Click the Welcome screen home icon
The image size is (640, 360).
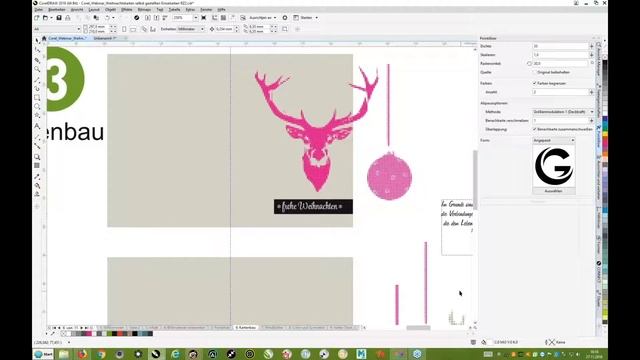(x=44, y=38)
